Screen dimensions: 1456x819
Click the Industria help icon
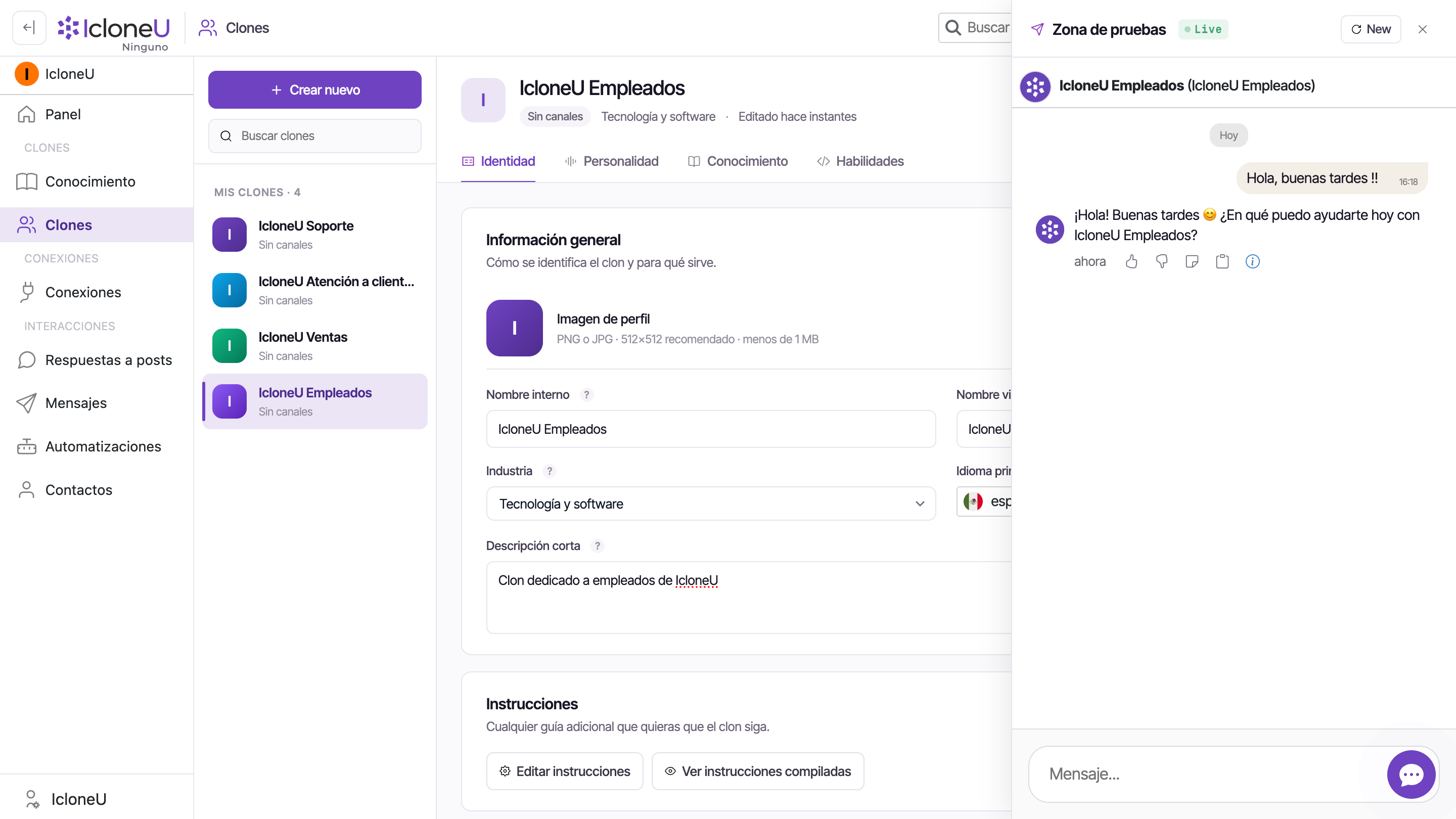coord(550,471)
